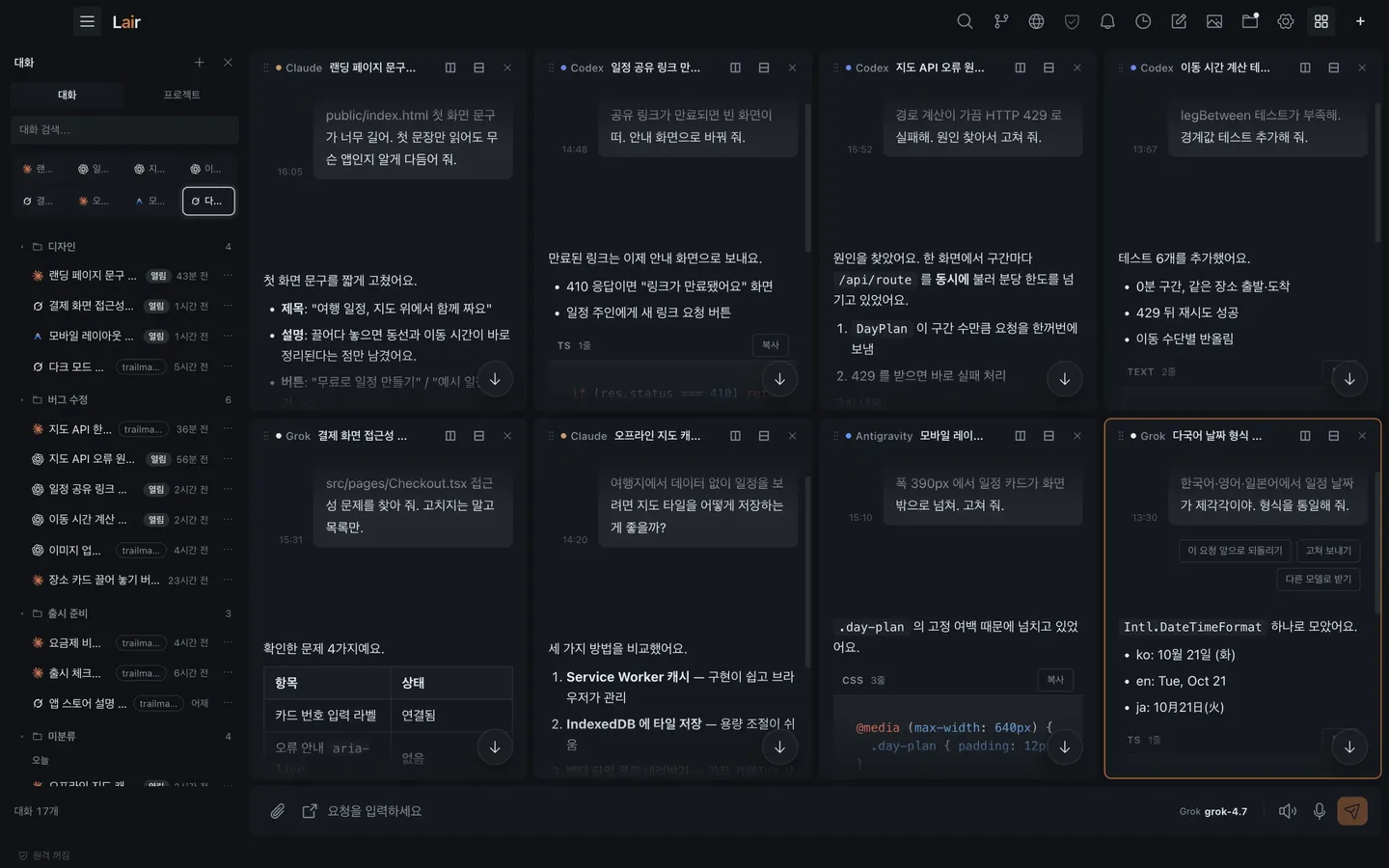Image resolution: width=1389 pixels, height=868 pixels.
Task: Open the folder icon with notification dot
Action: [x=1250, y=21]
